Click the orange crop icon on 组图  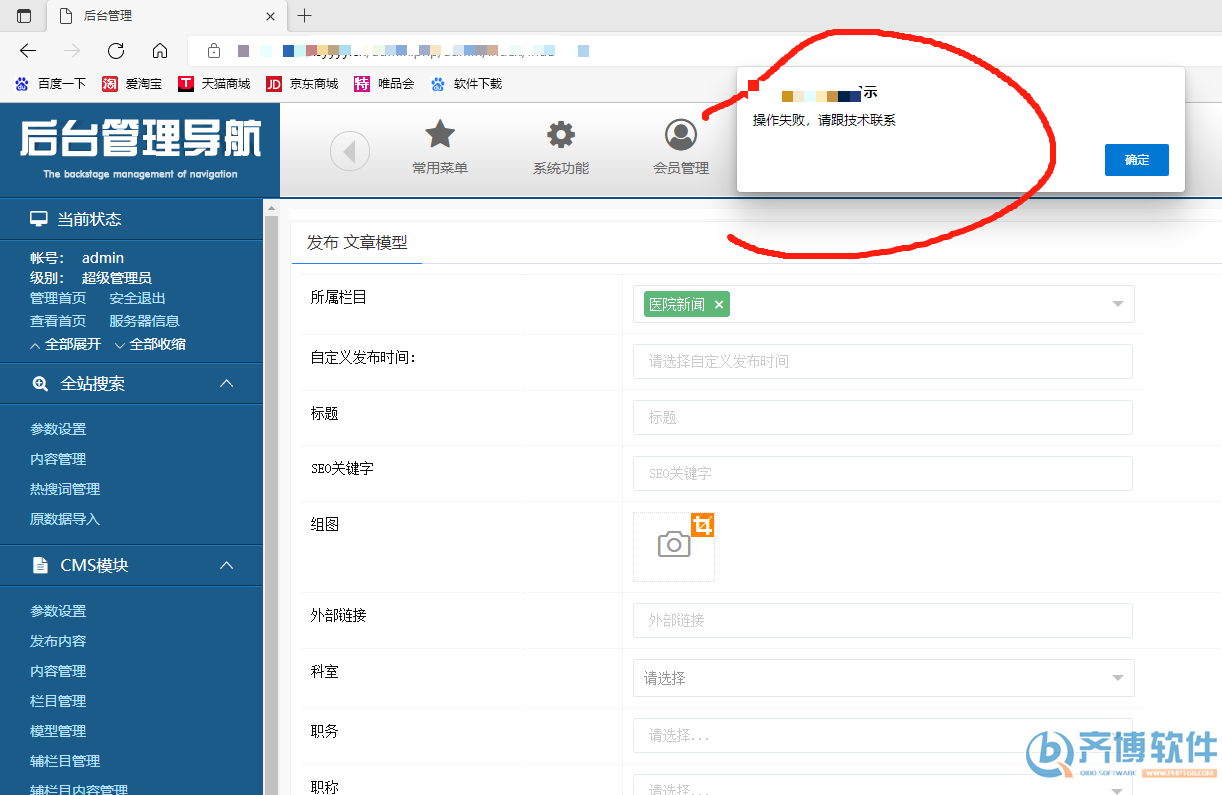(x=702, y=525)
